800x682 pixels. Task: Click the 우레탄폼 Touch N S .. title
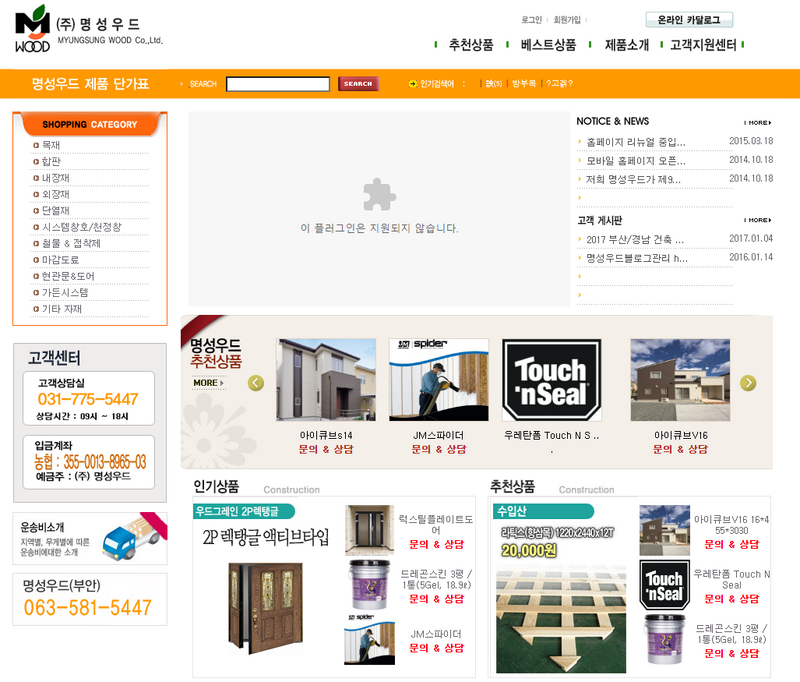[x=552, y=436]
